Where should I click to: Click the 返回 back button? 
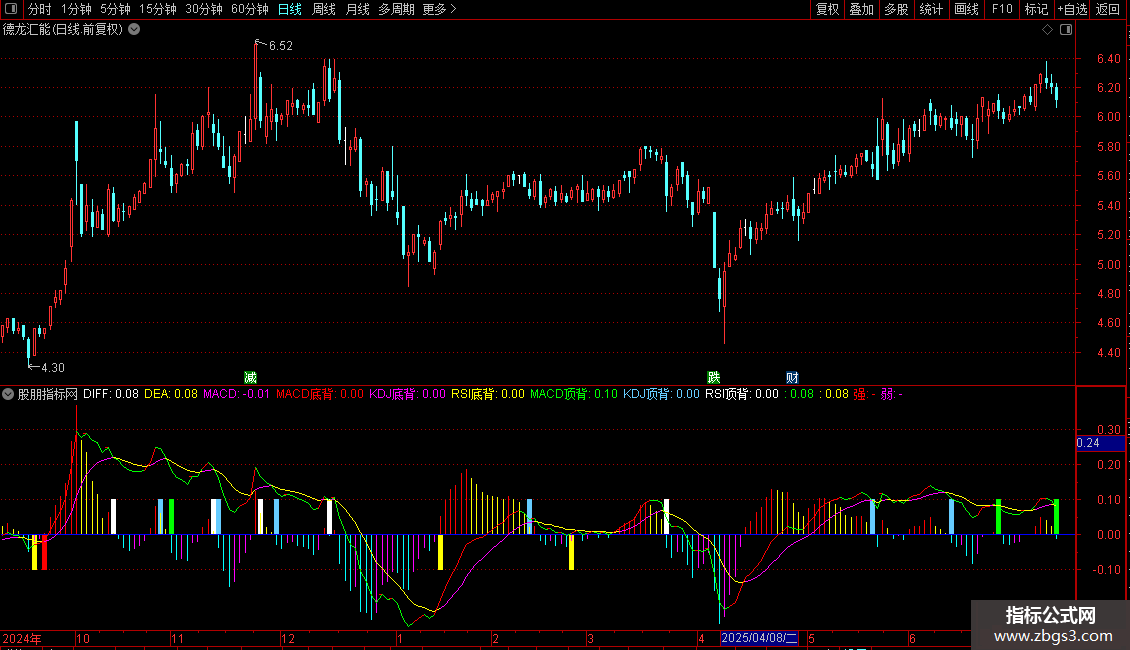click(1108, 9)
